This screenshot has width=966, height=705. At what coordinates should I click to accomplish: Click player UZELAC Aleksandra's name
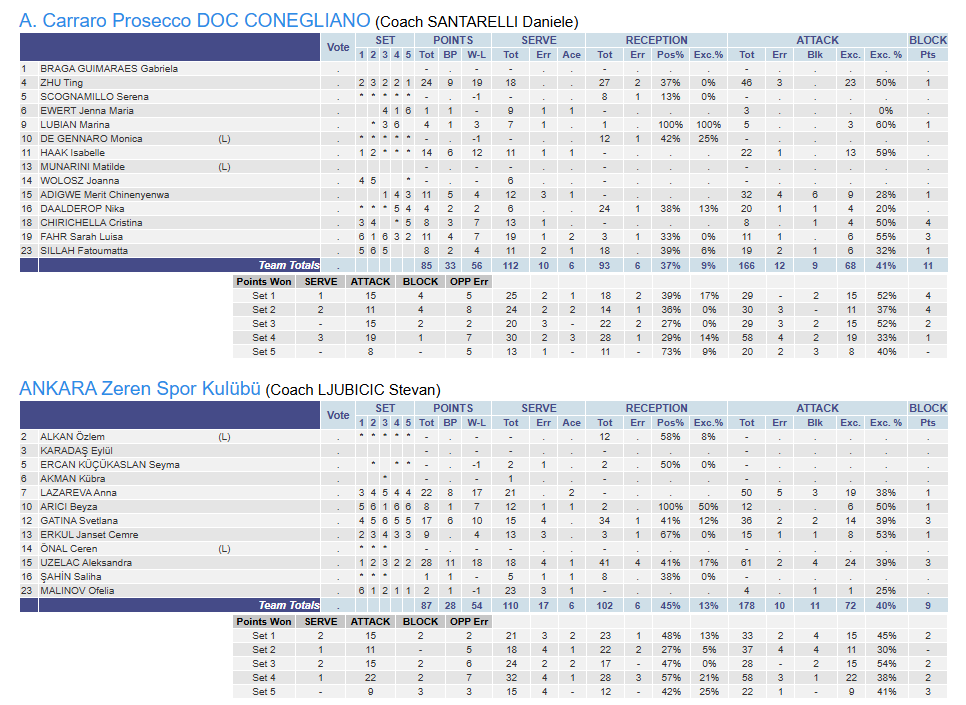(86, 563)
